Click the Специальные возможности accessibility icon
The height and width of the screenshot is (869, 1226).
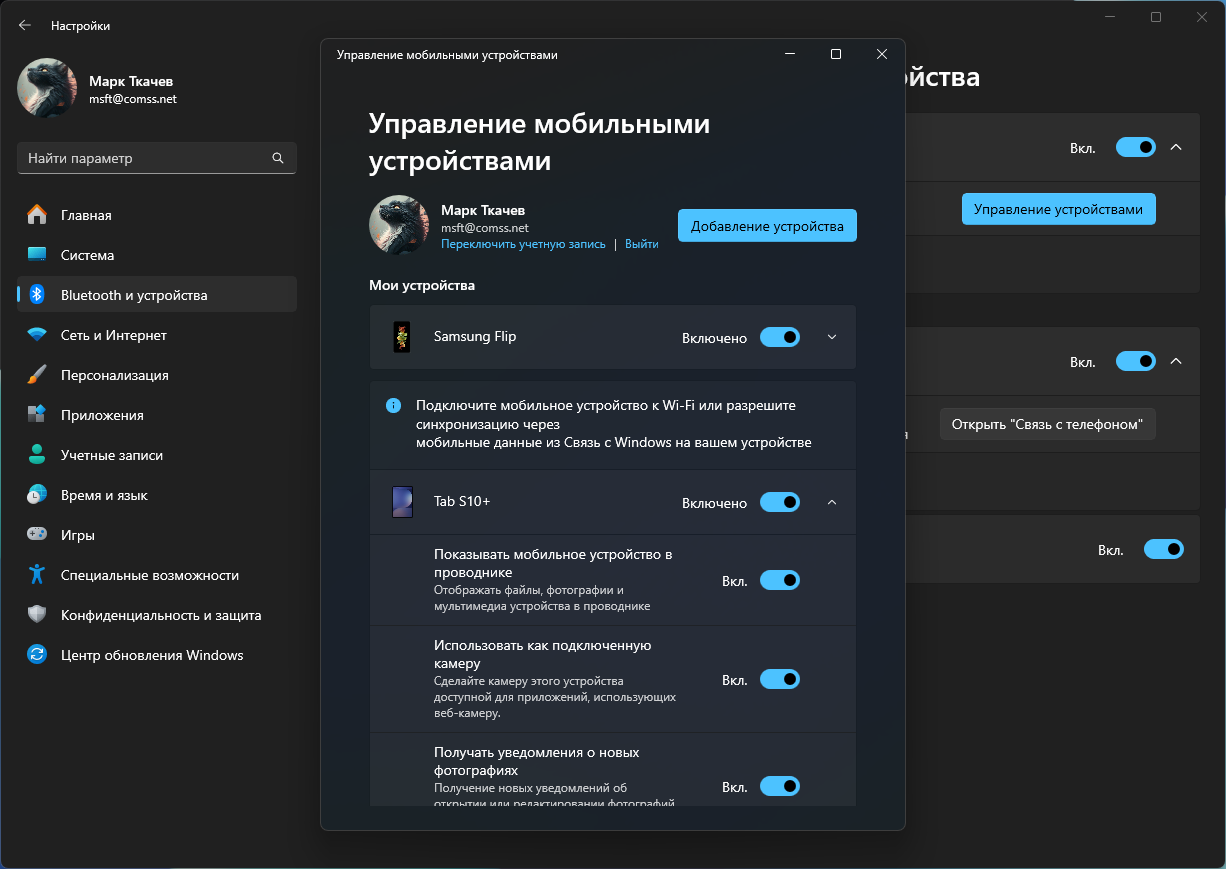click(37, 575)
